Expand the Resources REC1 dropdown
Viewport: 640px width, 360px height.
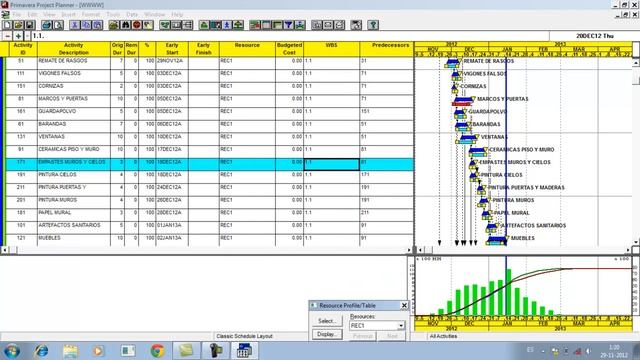point(401,326)
